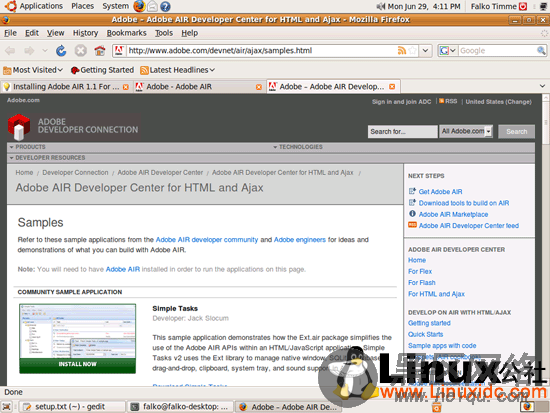Open the Tools menu
Viewport: 550px width, 413px height.
164,33
